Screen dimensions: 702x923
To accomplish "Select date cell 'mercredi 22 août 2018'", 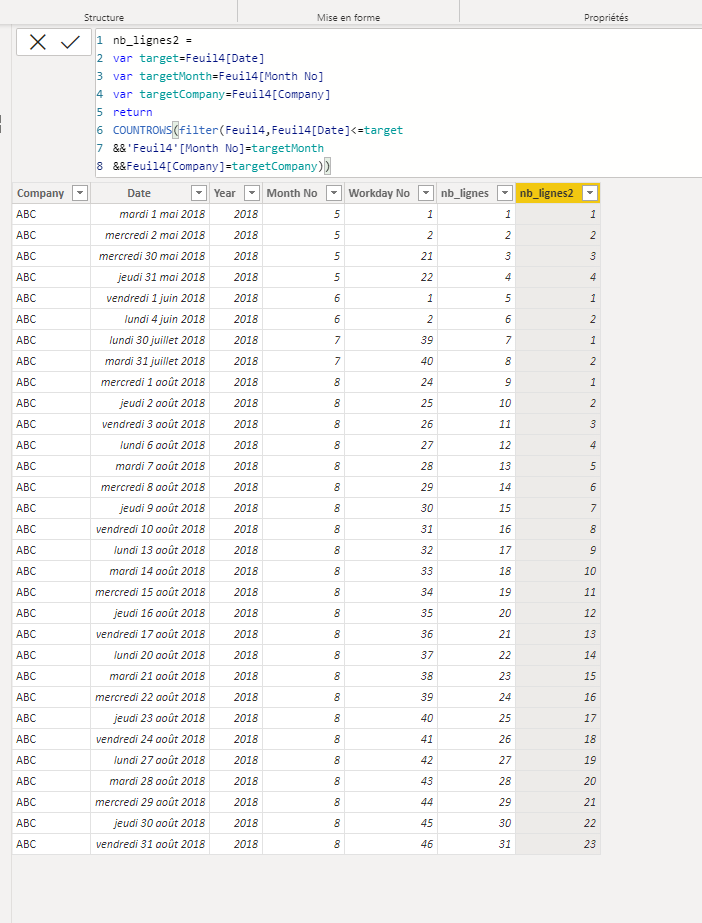I will (150, 697).
